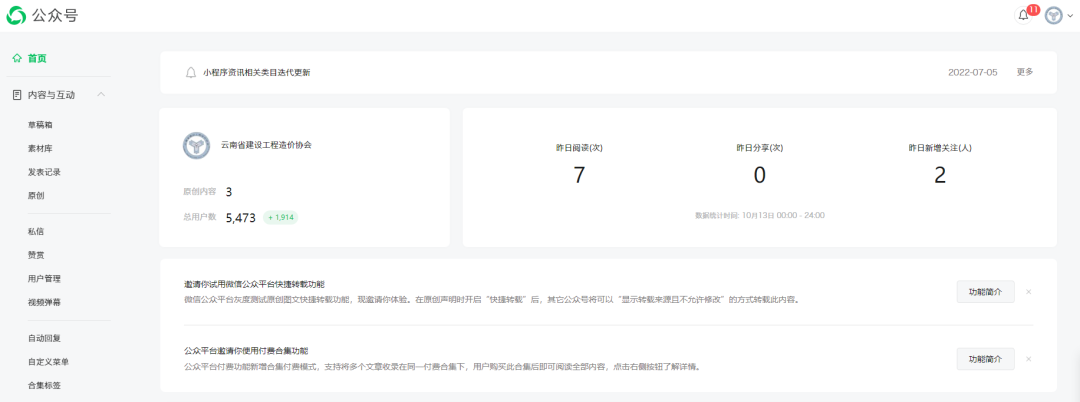Open 视频弹幕 settings
Screen dimensions: 1080x402
pyautogui.click(x=45, y=302)
